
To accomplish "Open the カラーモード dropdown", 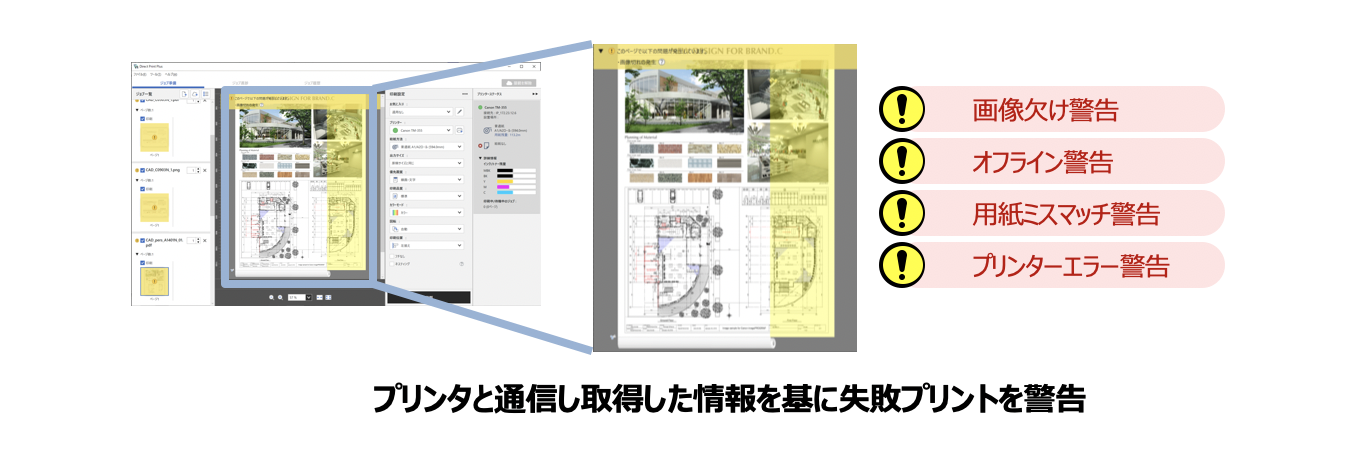I will (429, 211).
